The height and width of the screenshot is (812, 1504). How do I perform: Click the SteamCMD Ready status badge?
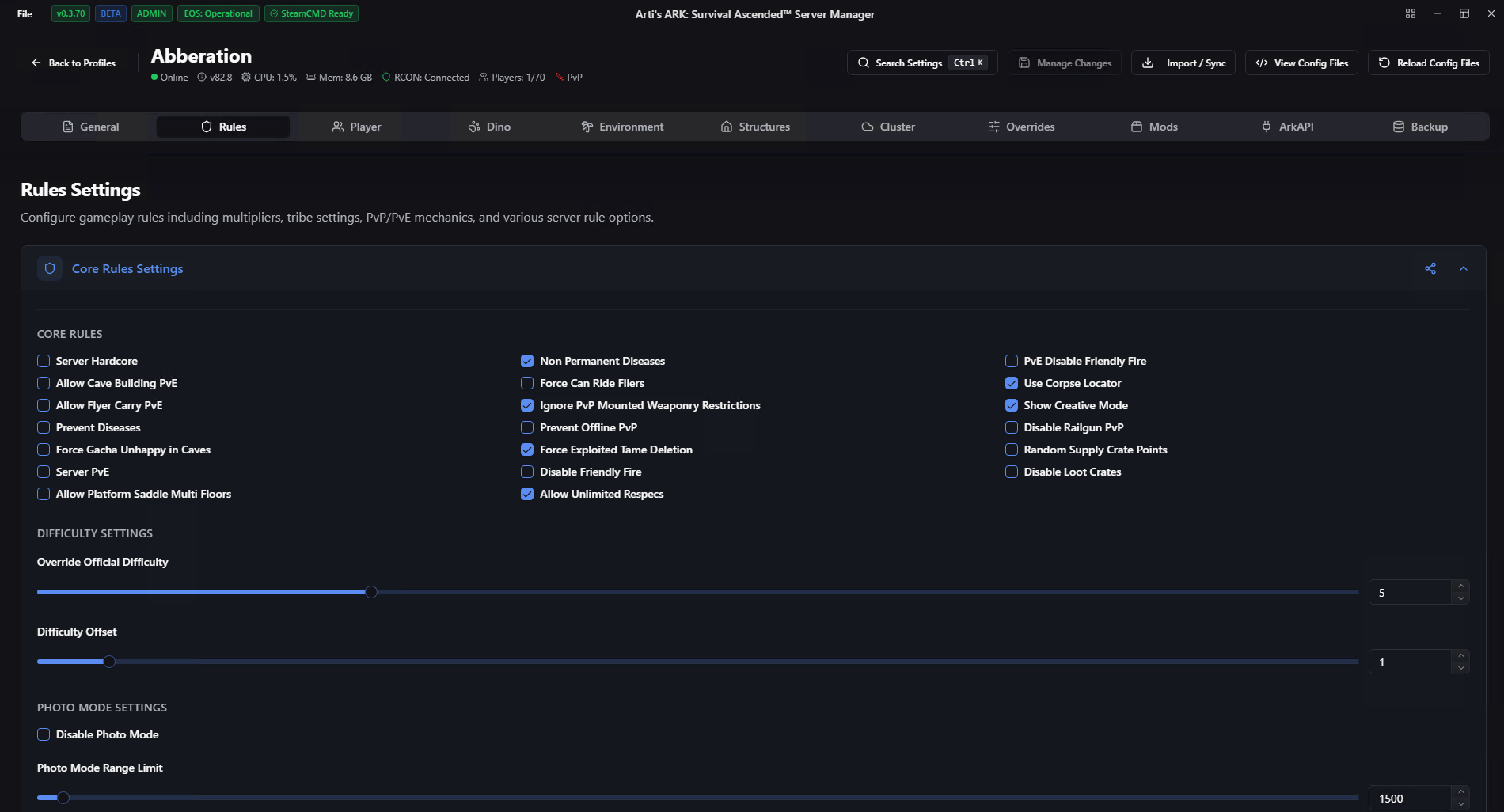pyautogui.click(x=311, y=13)
